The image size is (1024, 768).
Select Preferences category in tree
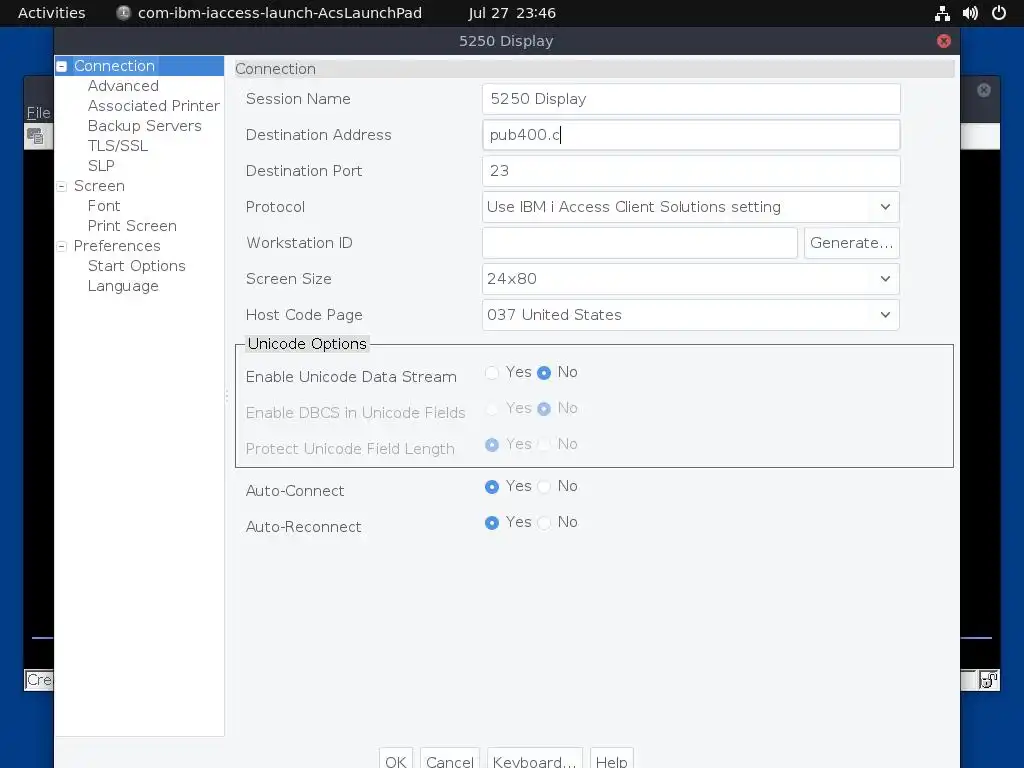coord(117,246)
